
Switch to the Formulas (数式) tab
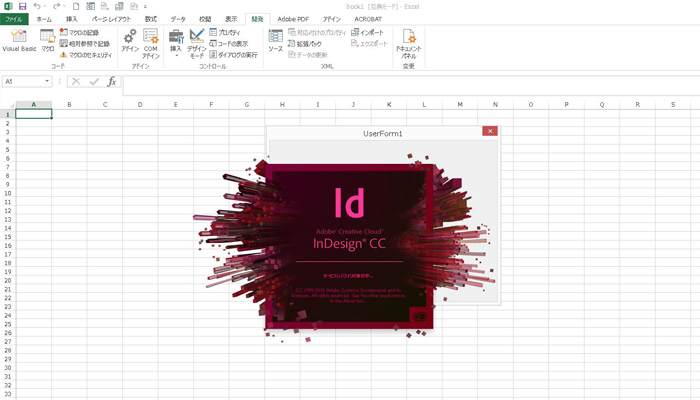coord(151,19)
